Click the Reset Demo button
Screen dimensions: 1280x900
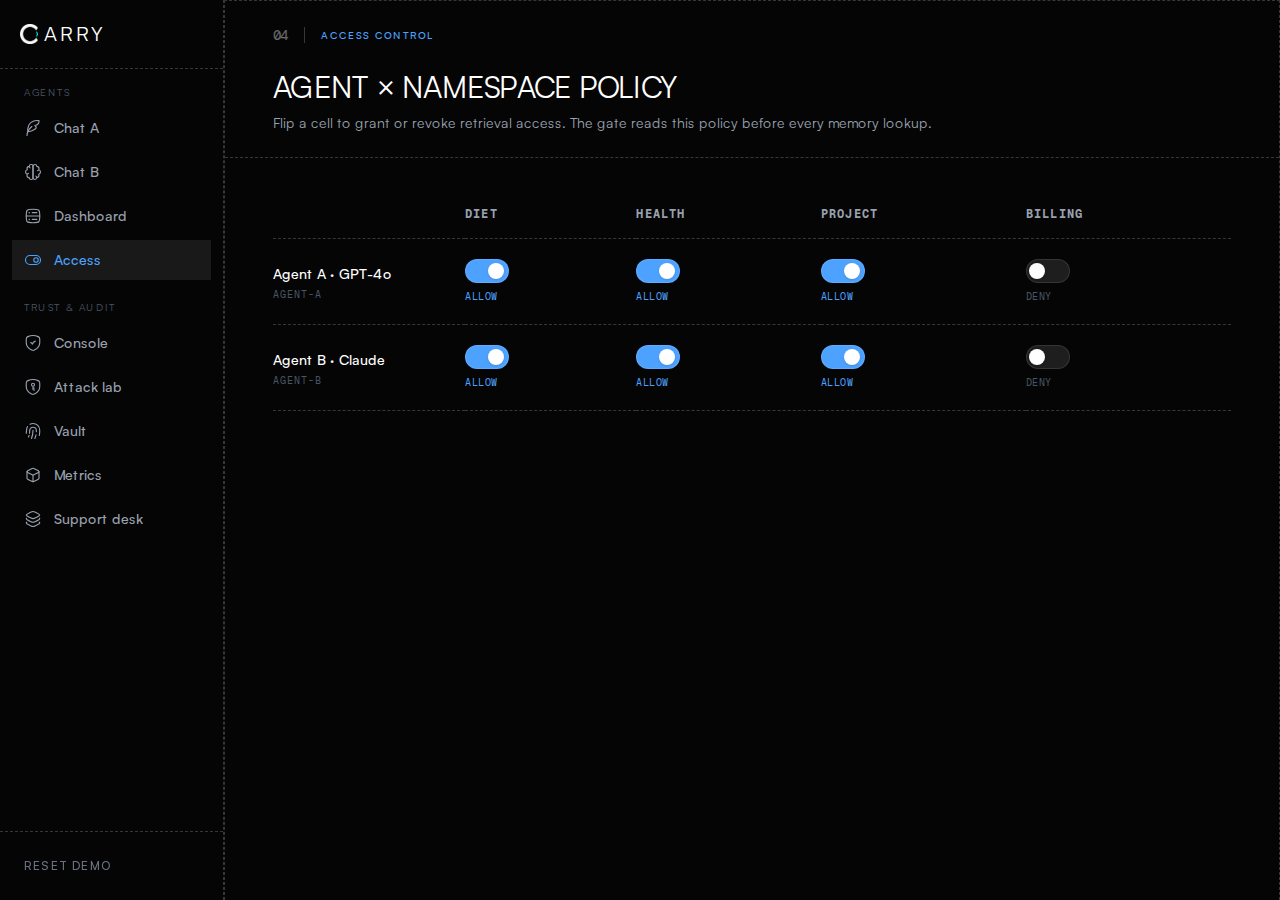68,866
